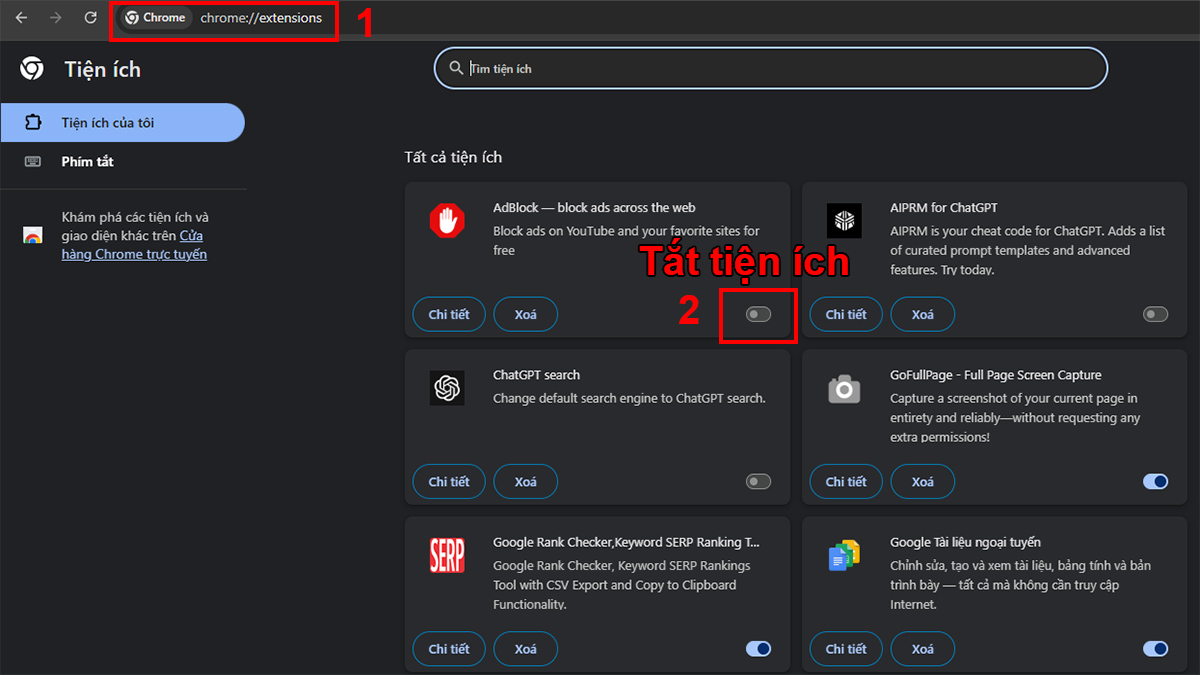Click the GoFullPage camera icon
The height and width of the screenshot is (675, 1200).
click(844, 388)
